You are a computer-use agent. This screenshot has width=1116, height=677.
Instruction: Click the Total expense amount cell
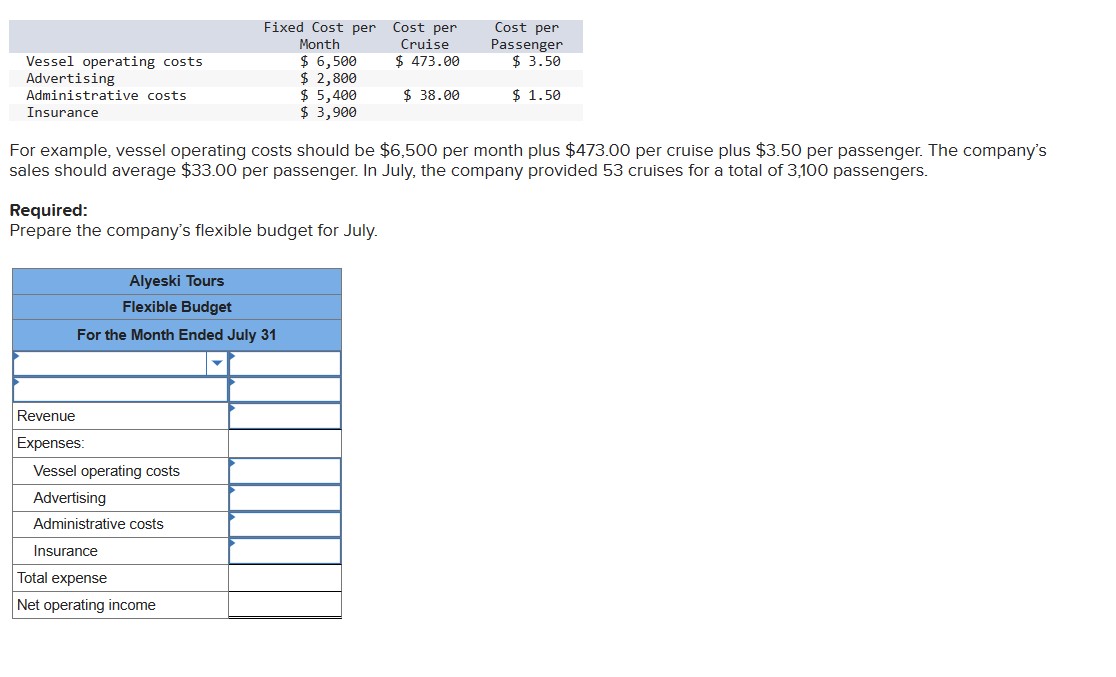point(285,577)
